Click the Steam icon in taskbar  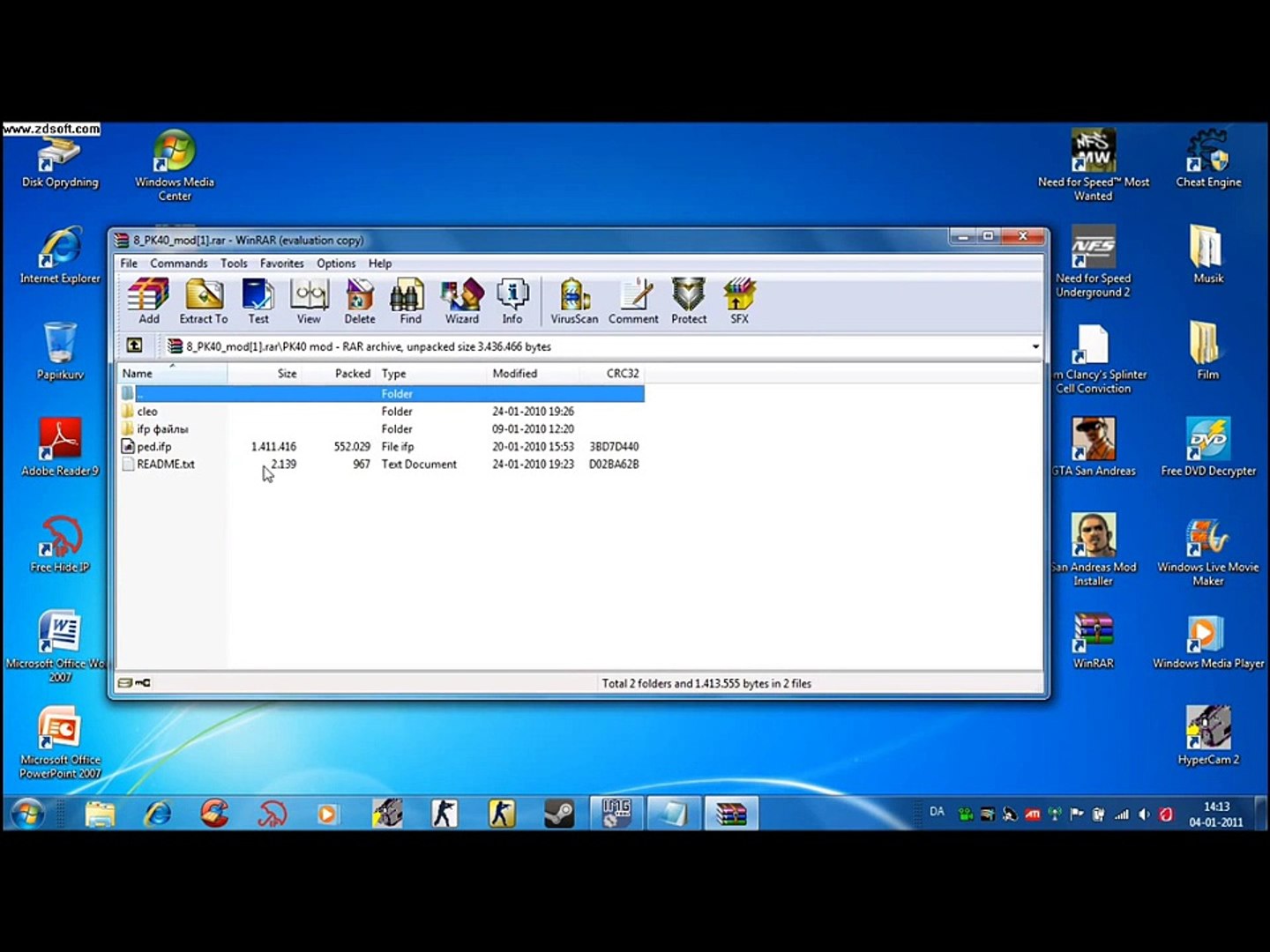click(x=559, y=813)
